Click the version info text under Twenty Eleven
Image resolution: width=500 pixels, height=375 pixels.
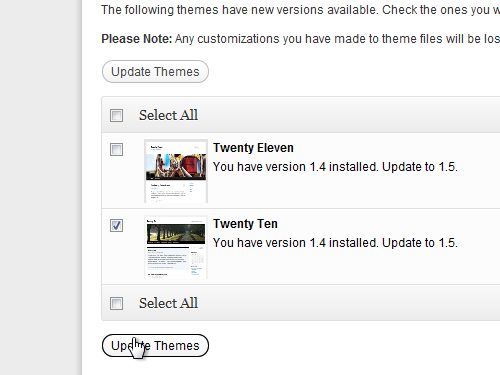coord(335,167)
